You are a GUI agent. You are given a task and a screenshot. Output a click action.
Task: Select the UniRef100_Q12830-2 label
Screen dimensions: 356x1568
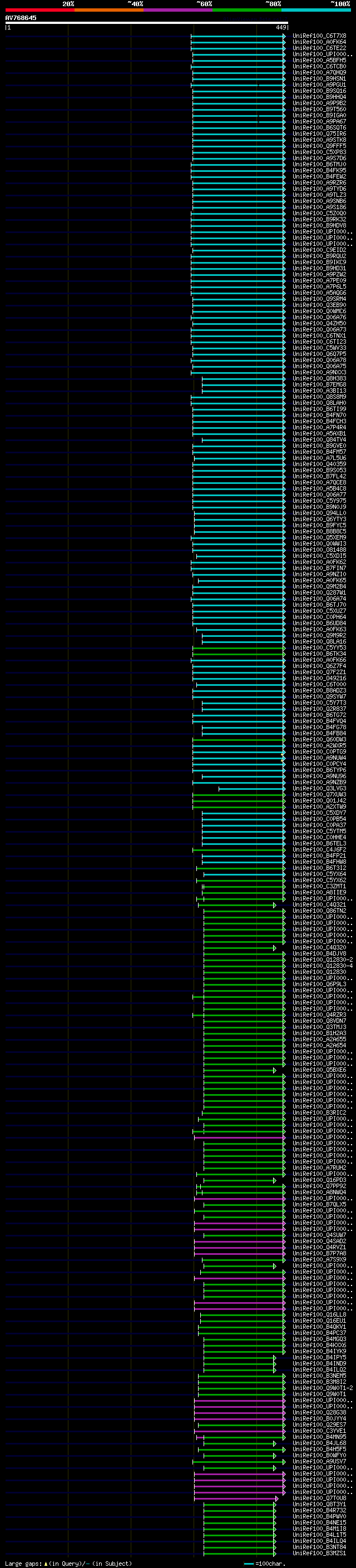tap(323, 959)
